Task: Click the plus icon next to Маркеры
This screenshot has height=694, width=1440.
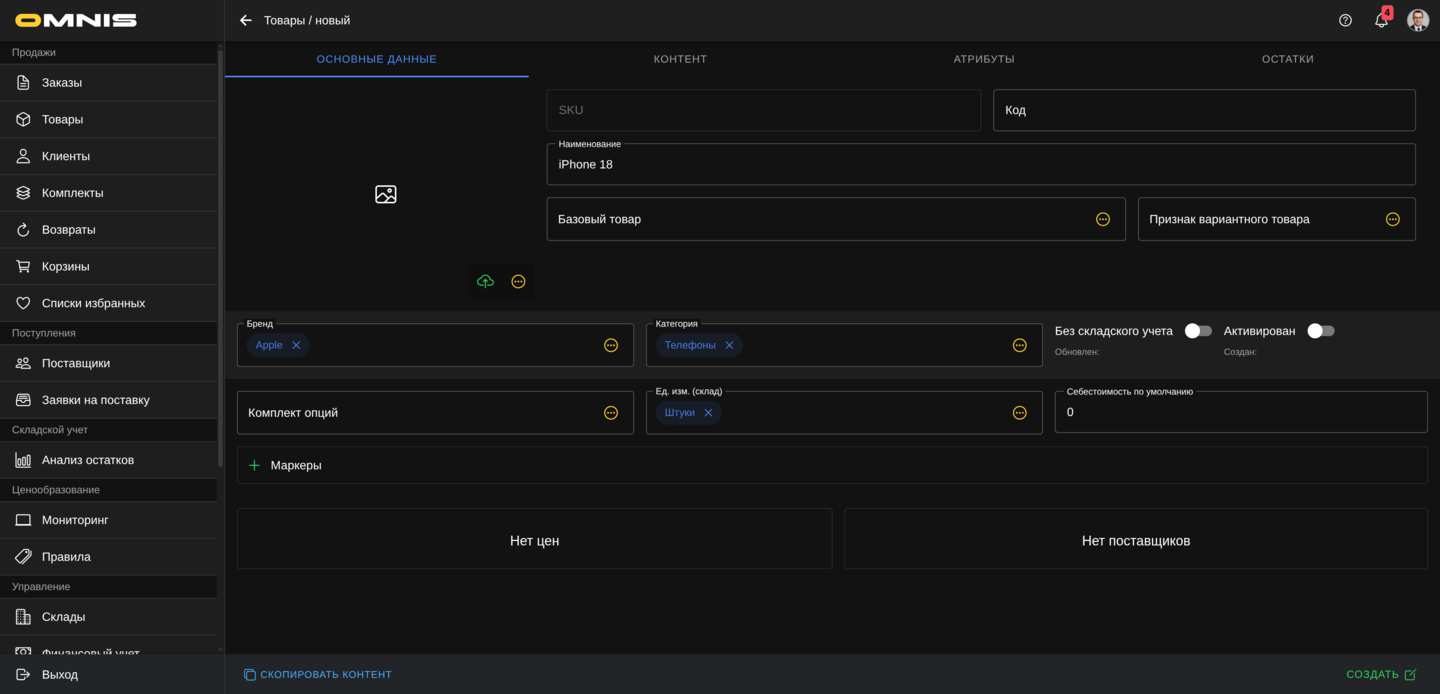Action: (254, 465)
